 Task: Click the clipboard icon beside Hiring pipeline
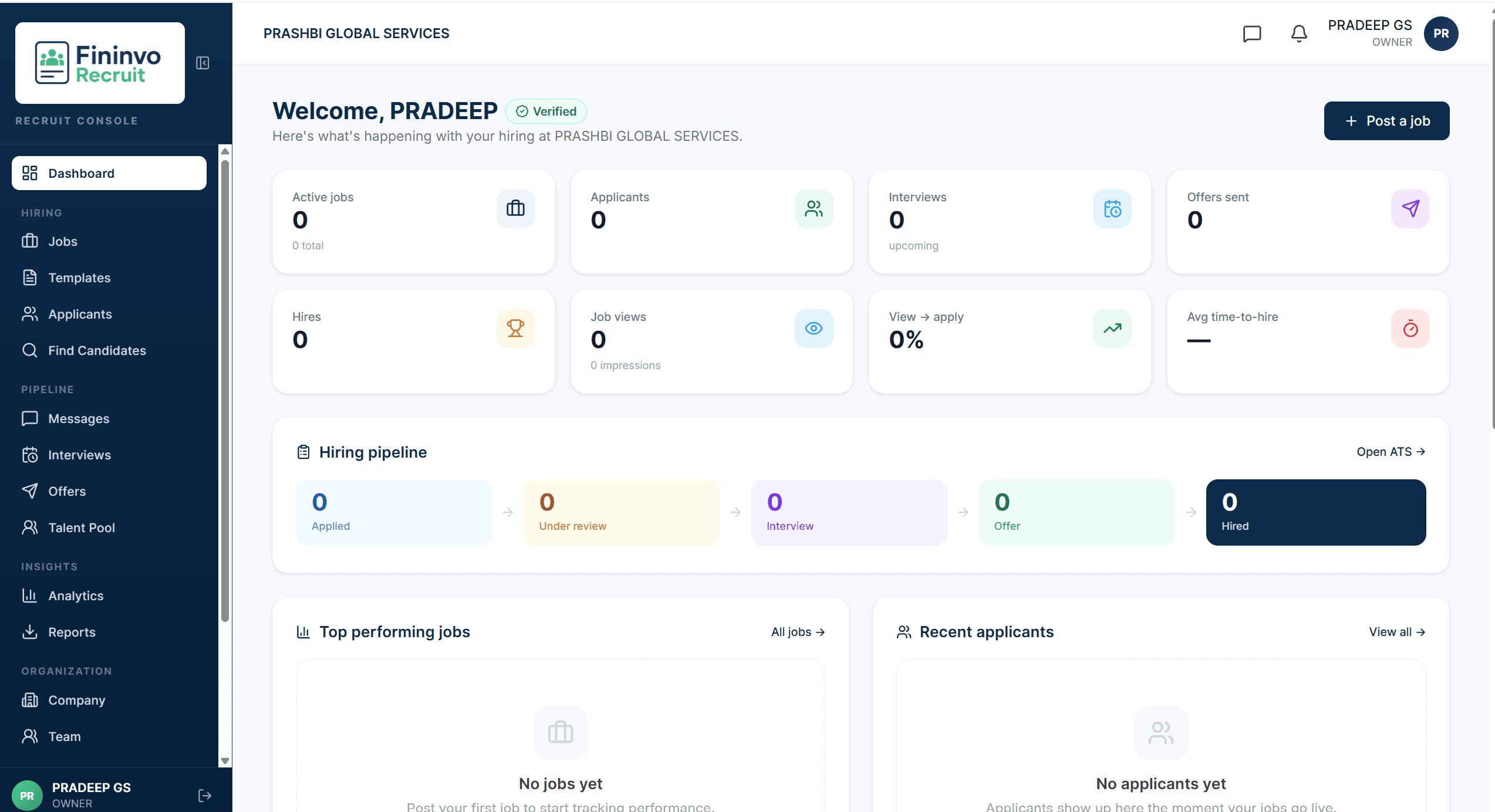pos(303,452)
